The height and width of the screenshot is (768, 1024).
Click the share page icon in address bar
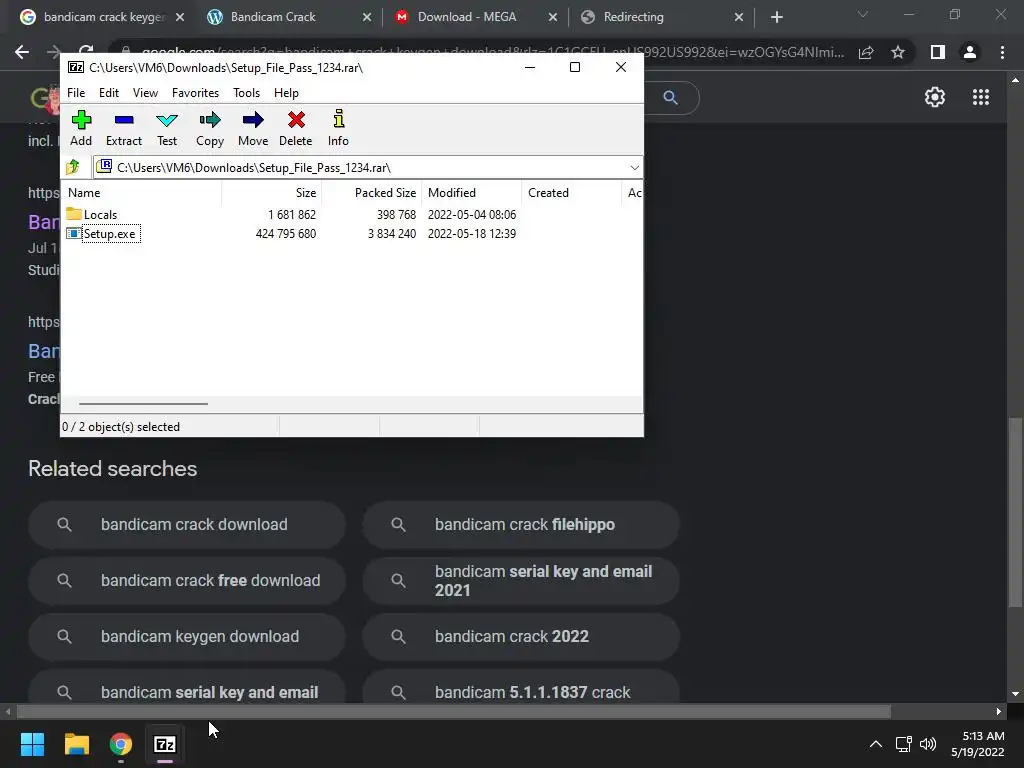866,52
